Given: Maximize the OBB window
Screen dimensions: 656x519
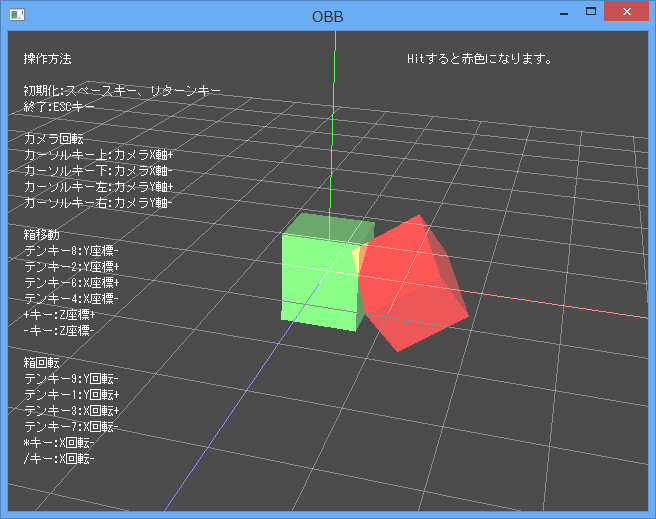Looking at the screenshot, I should click(591, 12).
